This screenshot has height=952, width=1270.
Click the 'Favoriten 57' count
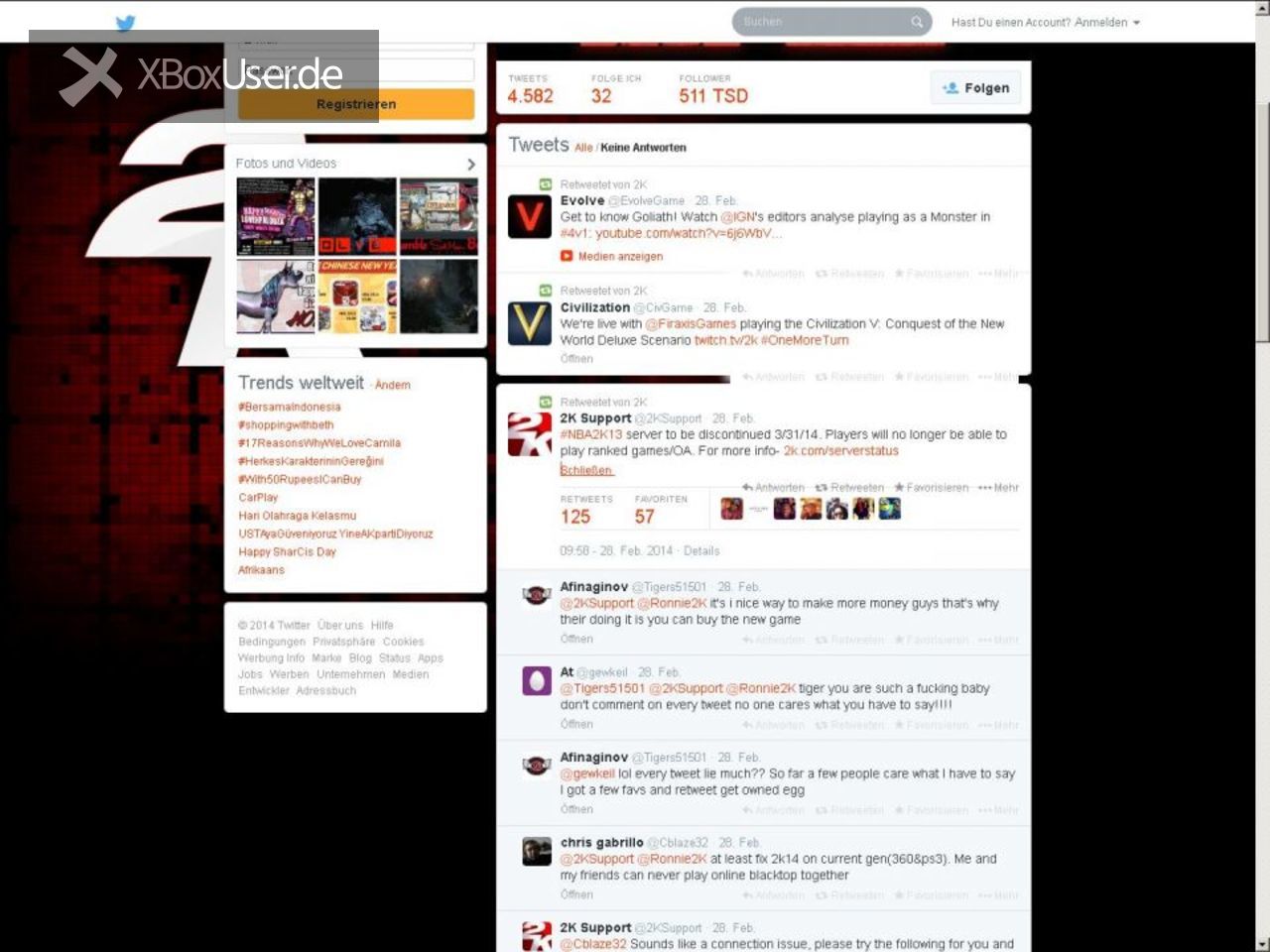[660, 510]
